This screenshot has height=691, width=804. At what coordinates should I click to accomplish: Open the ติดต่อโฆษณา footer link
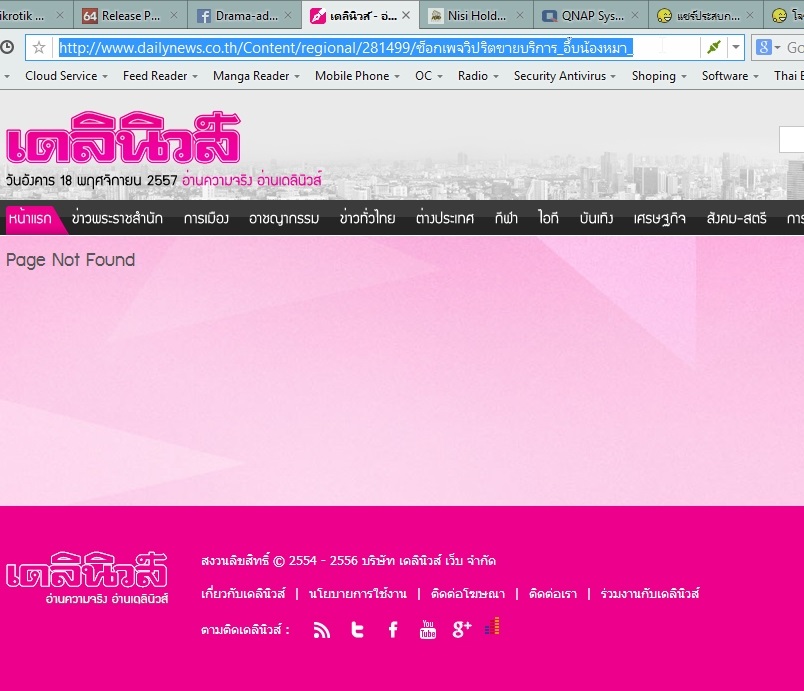[x=468, y=594]
